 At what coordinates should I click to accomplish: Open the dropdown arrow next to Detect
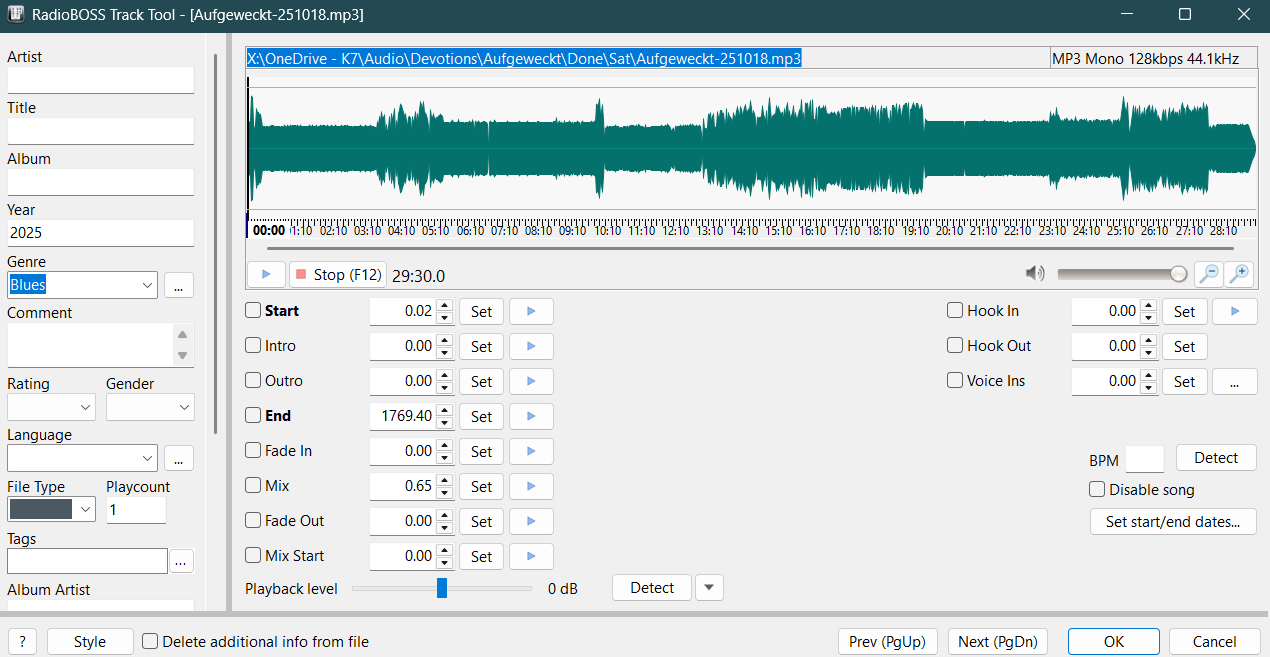709,588
